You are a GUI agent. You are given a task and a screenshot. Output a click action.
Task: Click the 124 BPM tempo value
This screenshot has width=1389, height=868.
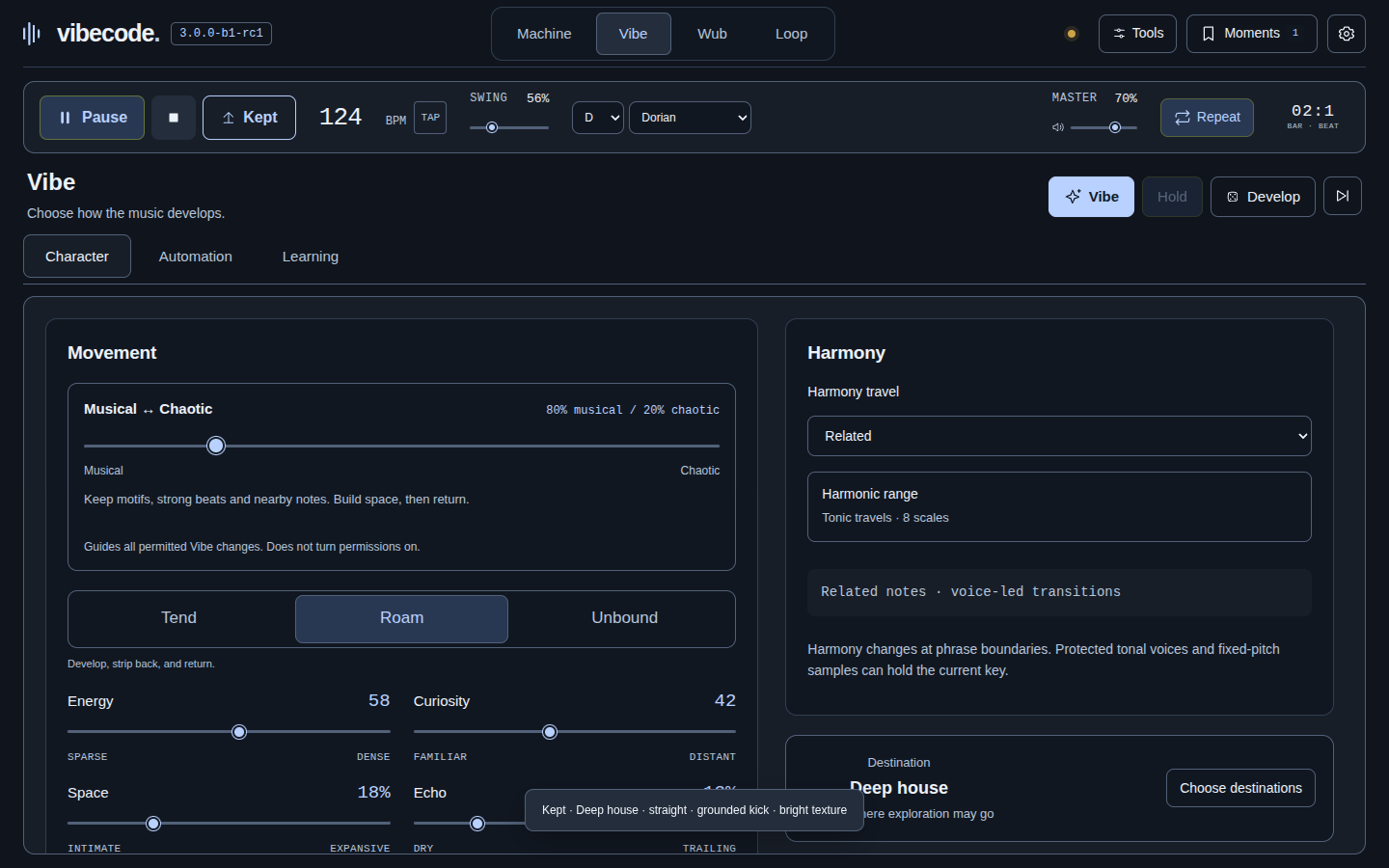(x=340, y=117)
